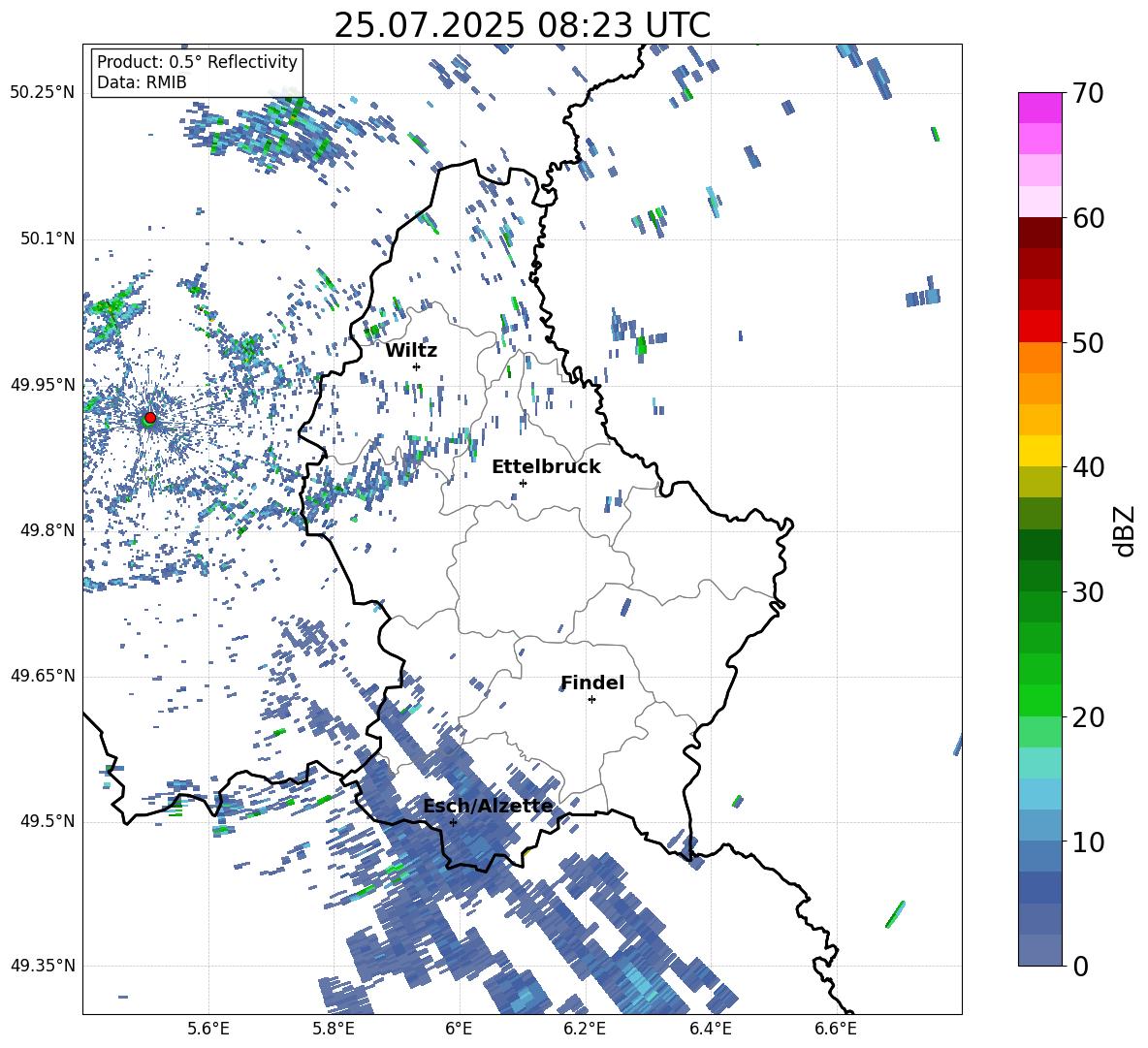Click the 50.25°N latitude label
This screenshot has height=1048, width=1148.
(x=43, y=93)
